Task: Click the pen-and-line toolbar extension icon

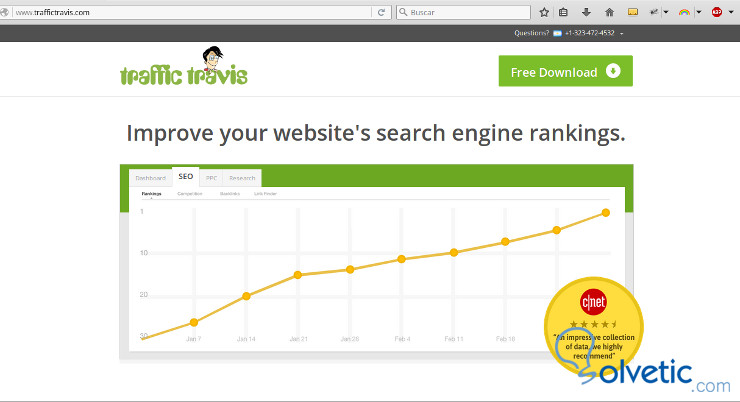Action: [654, 12]
